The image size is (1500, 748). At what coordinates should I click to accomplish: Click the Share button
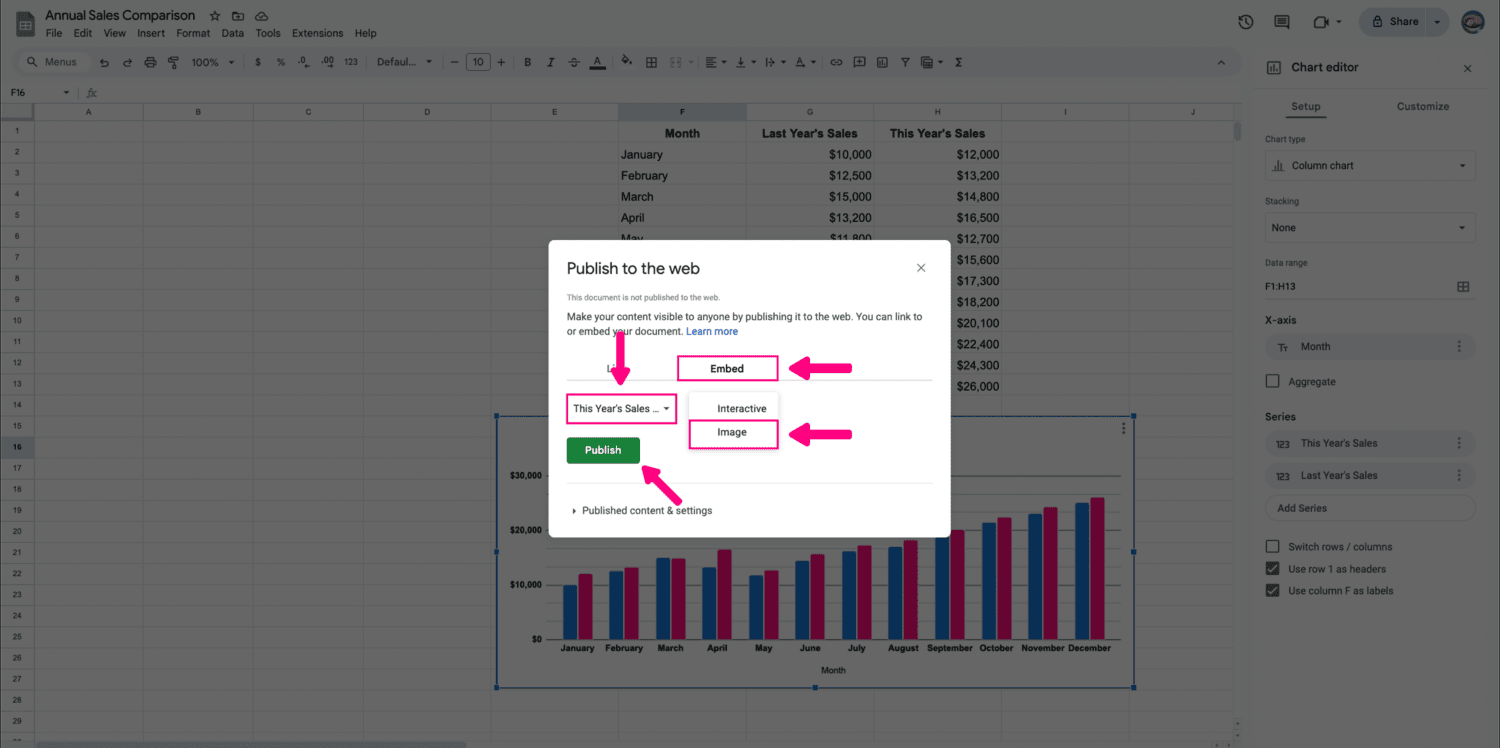pos(1394,21)
